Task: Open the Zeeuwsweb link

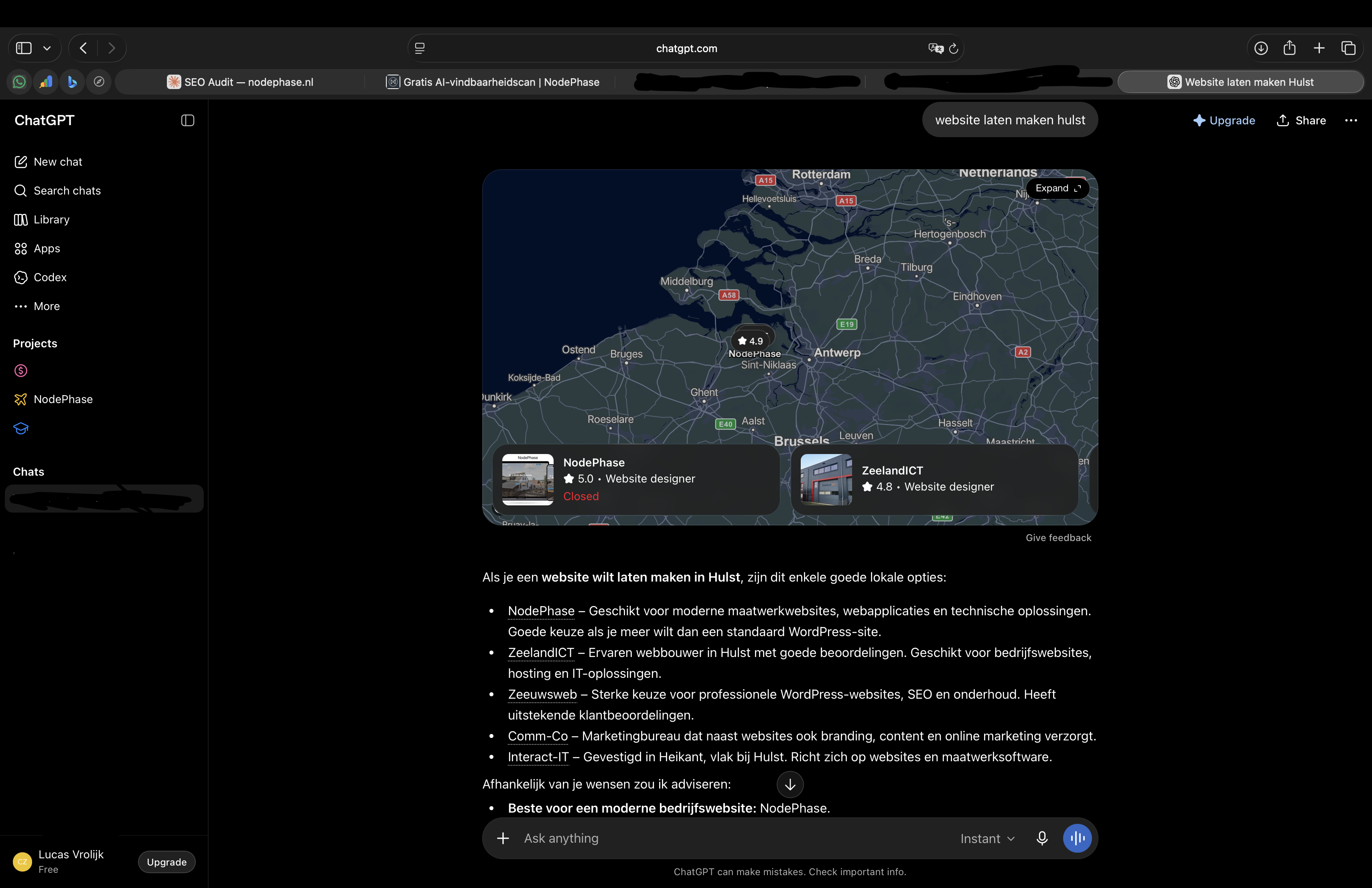Action: (x=542, y=694)
